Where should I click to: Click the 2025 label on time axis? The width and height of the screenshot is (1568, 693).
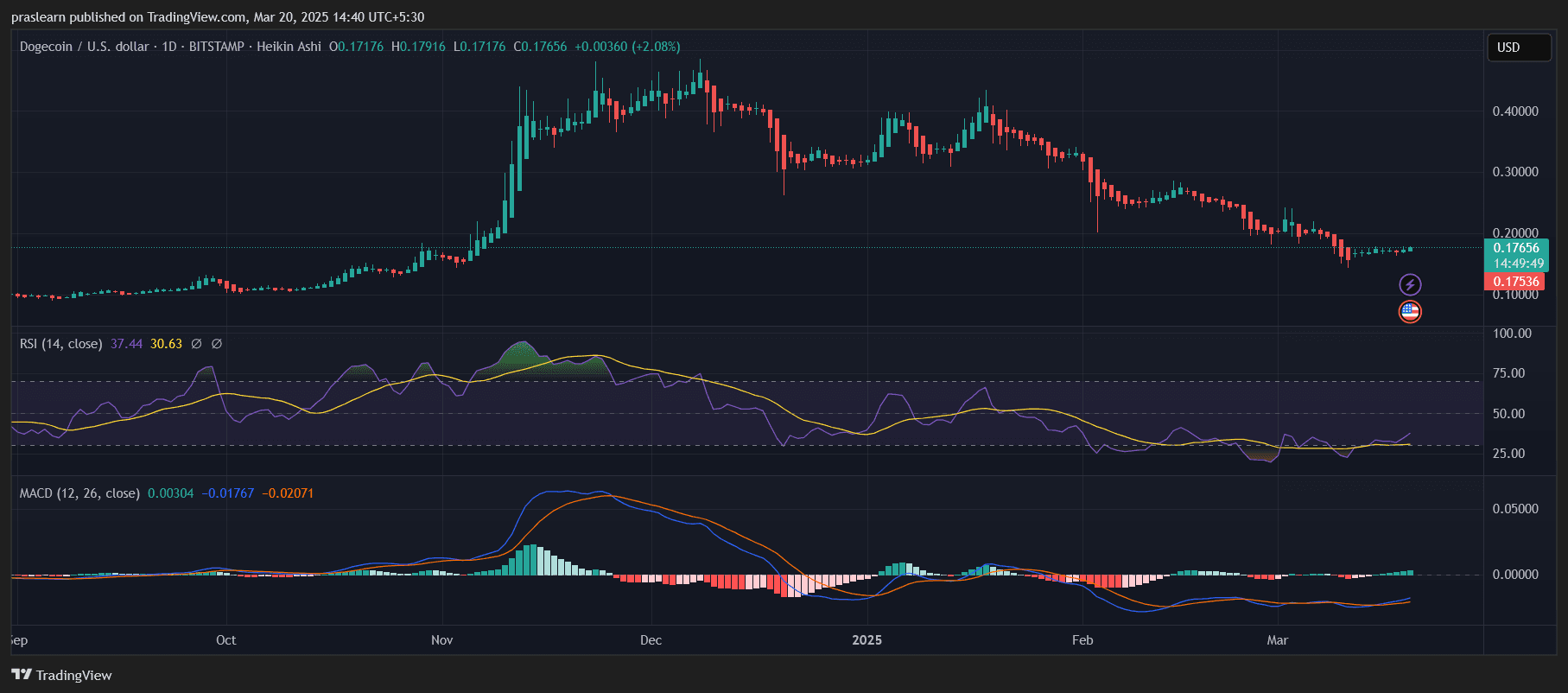[x=867, y=640]
